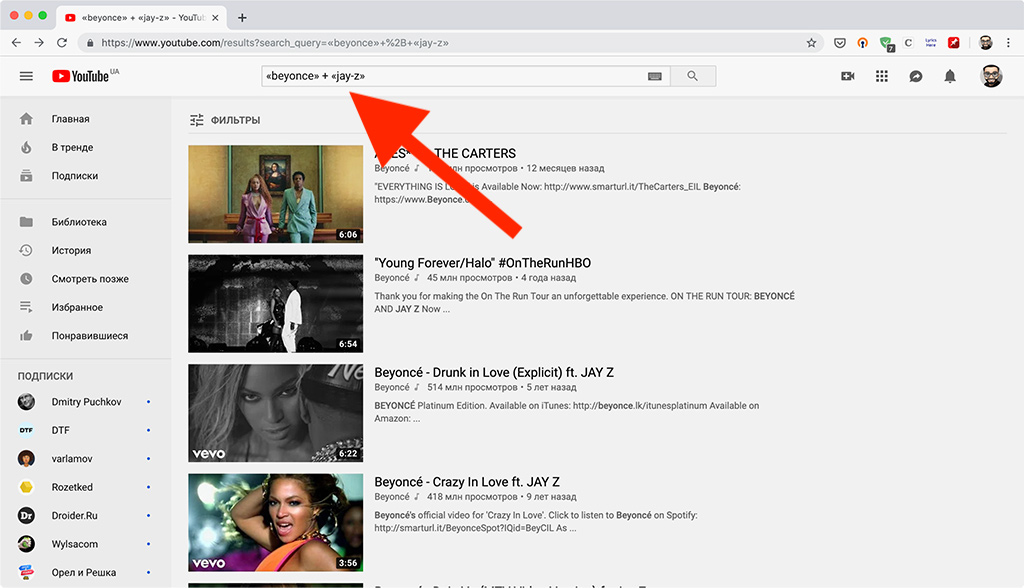Open Beyoncé - Crazy In Love ft. JAY Z title
The width and height of the screenshot is (1024, 588).
467,482
